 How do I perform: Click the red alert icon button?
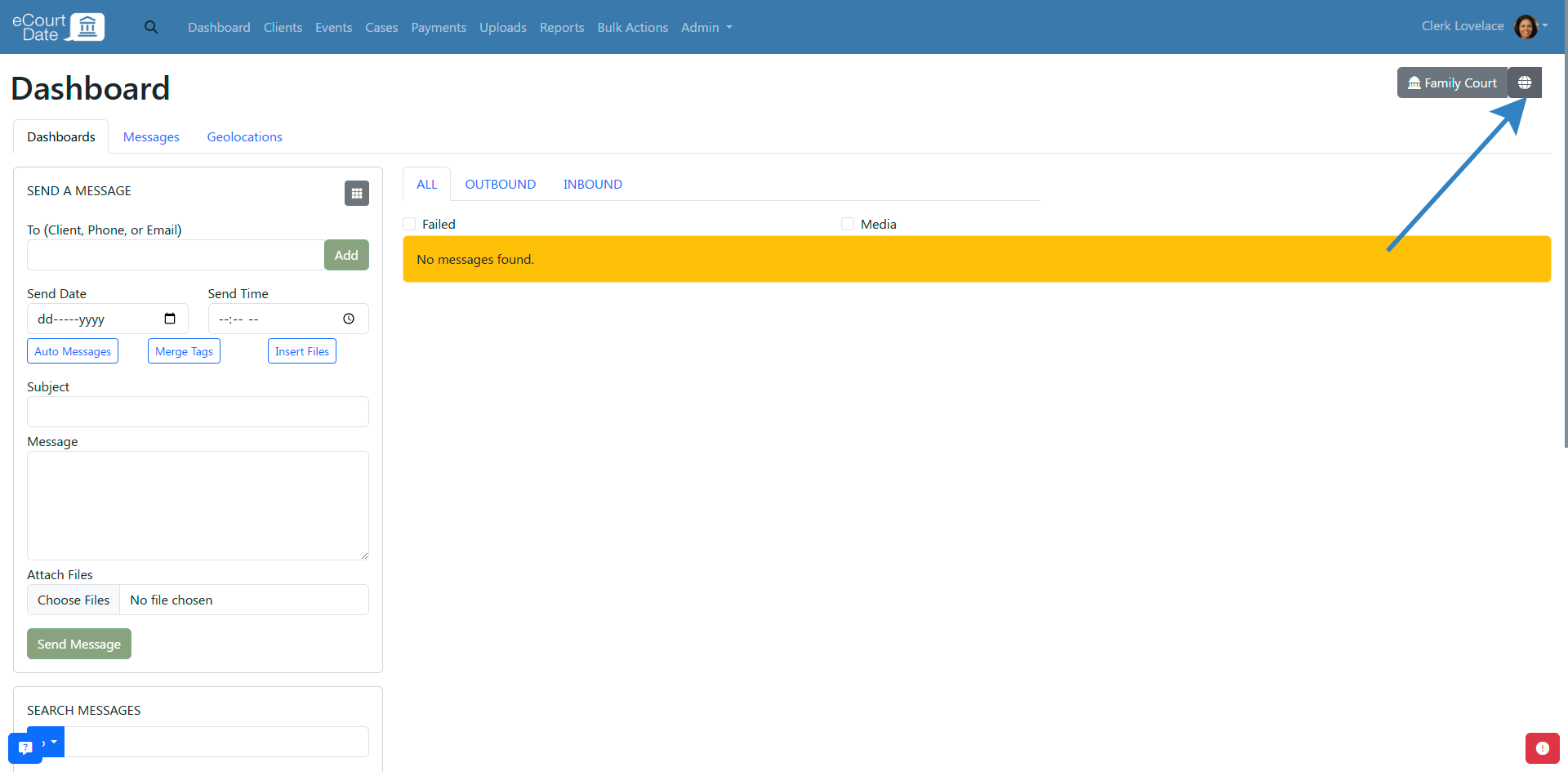pyautogui.click(x=1542, y=747)
